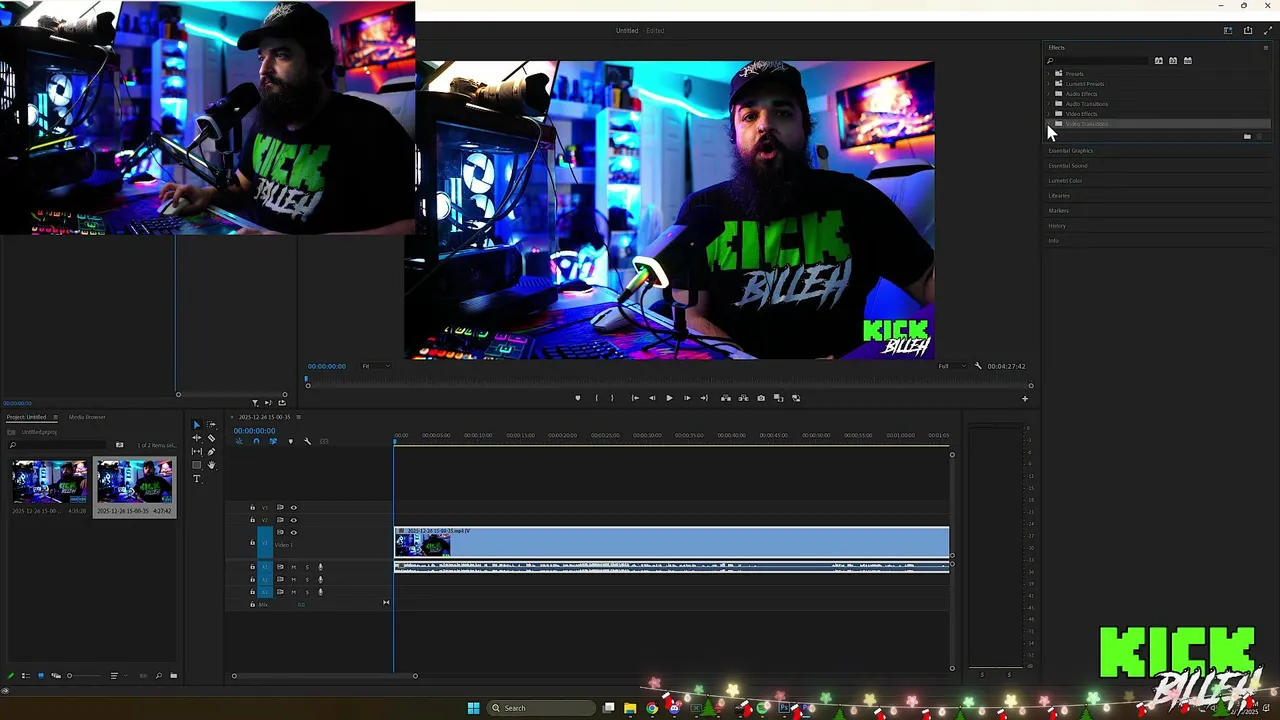The height and width of the screenshot is (720, 1280).
Task: Click the new bin icon in Effects panel
Action: (1247, 137)
